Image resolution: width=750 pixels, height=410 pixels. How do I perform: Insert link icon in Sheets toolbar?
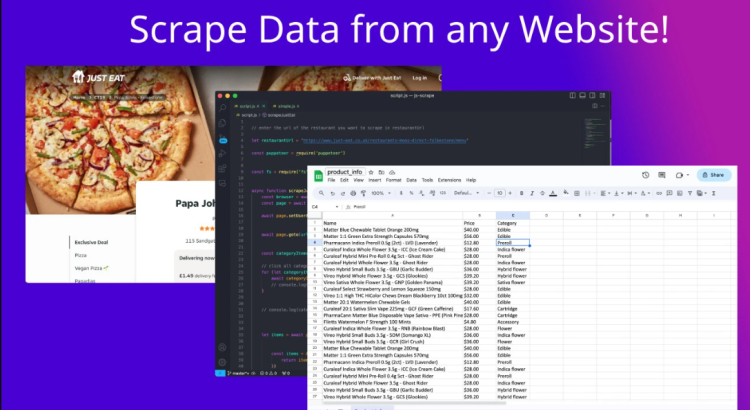(x=659, y=193)
